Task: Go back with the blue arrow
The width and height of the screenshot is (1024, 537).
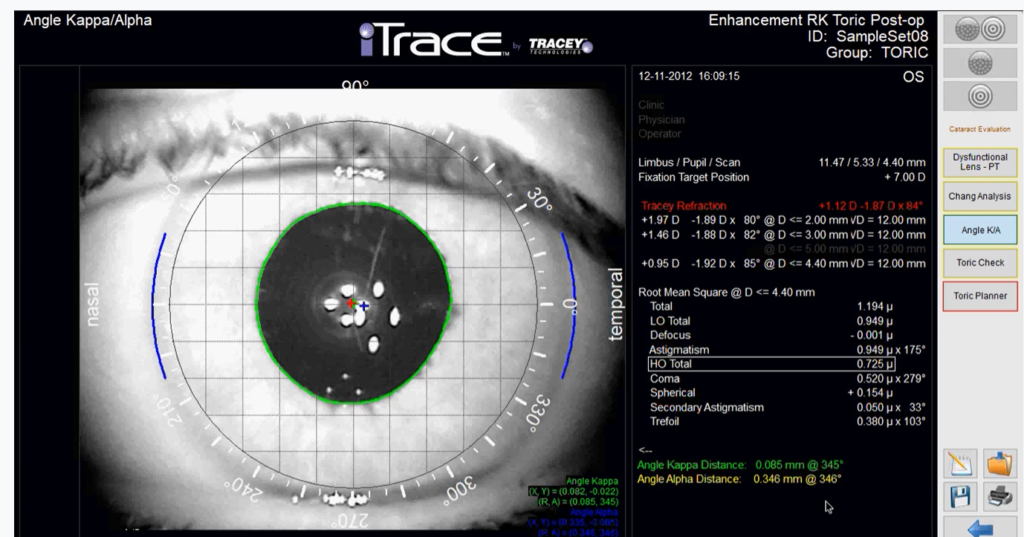Action: coord(980,528)
